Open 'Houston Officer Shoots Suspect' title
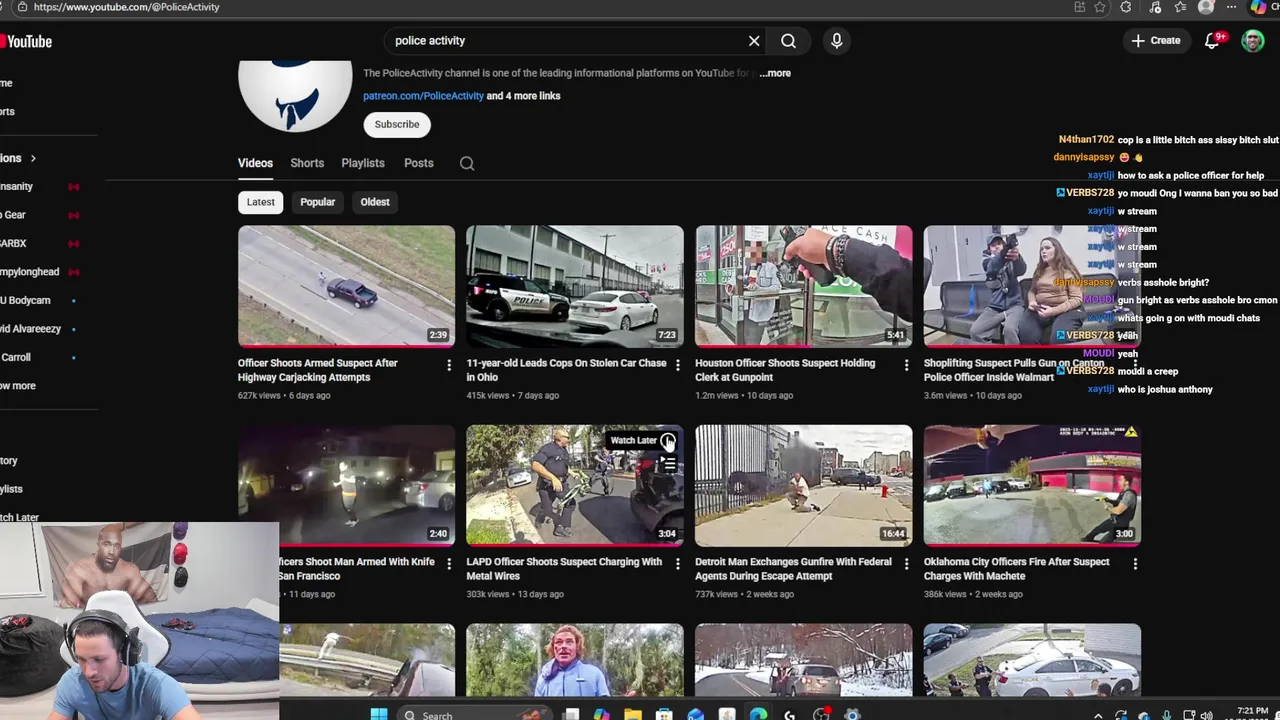The image size is (1280, 720). (785, 370)
